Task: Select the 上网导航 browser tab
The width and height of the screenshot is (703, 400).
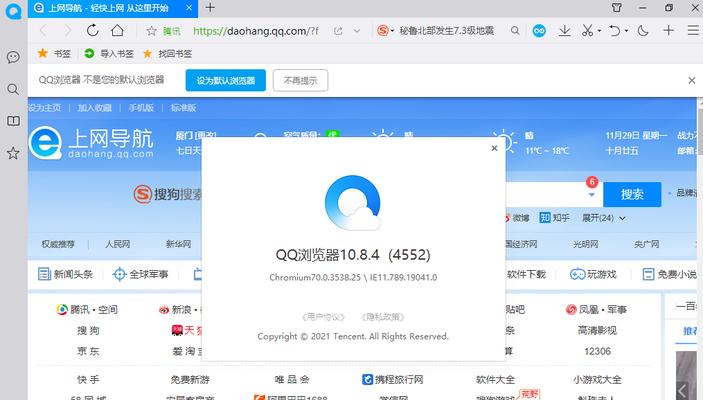Action: click(113, 9)
